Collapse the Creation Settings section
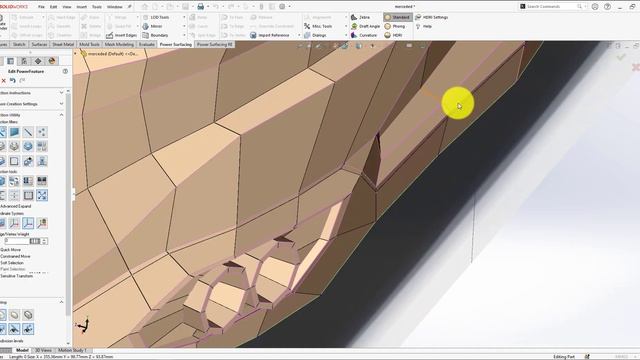The height and width of the screenshot is (360, 640). point(62,104)
